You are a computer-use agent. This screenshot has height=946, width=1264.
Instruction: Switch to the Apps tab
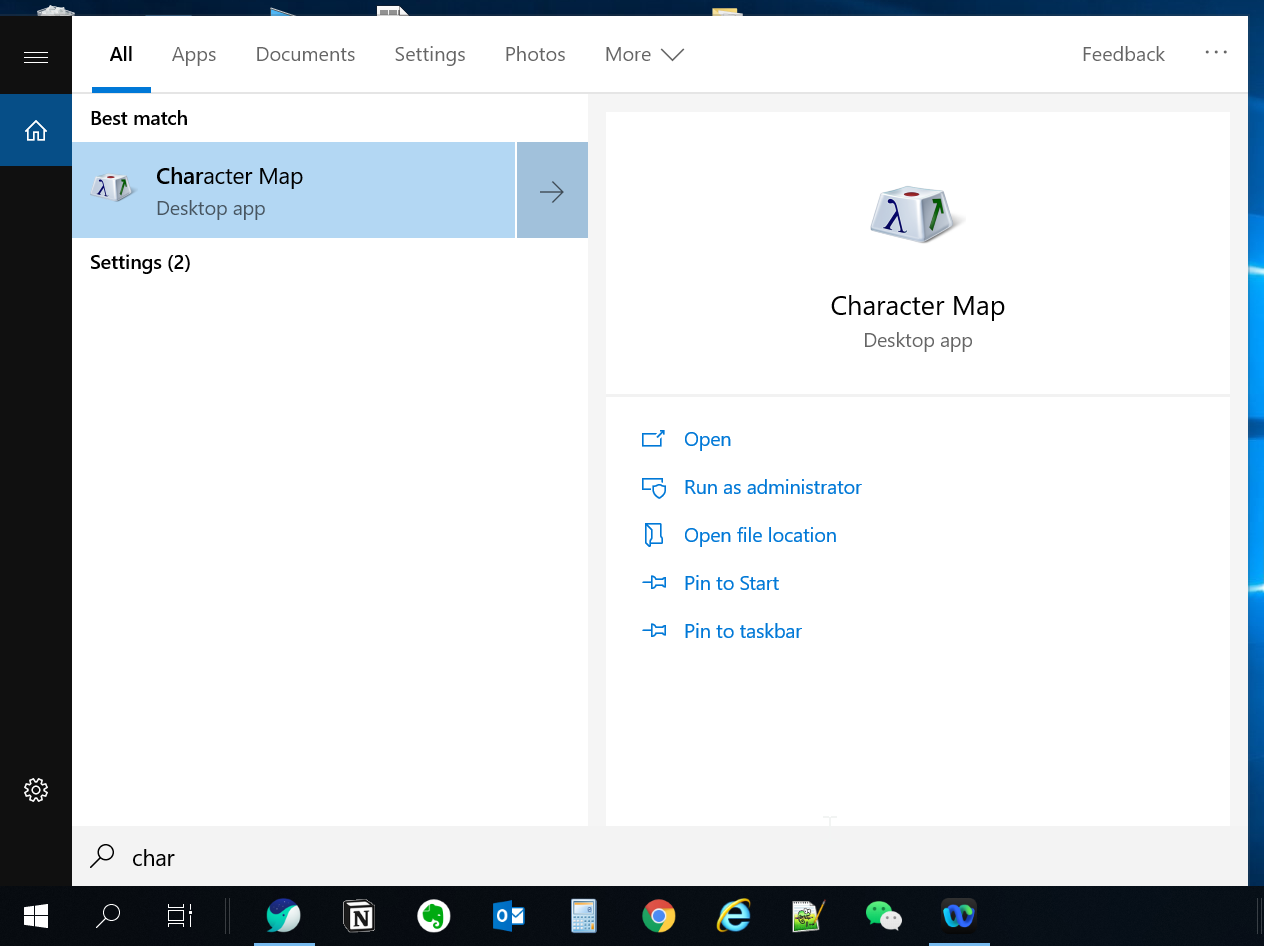194,55
